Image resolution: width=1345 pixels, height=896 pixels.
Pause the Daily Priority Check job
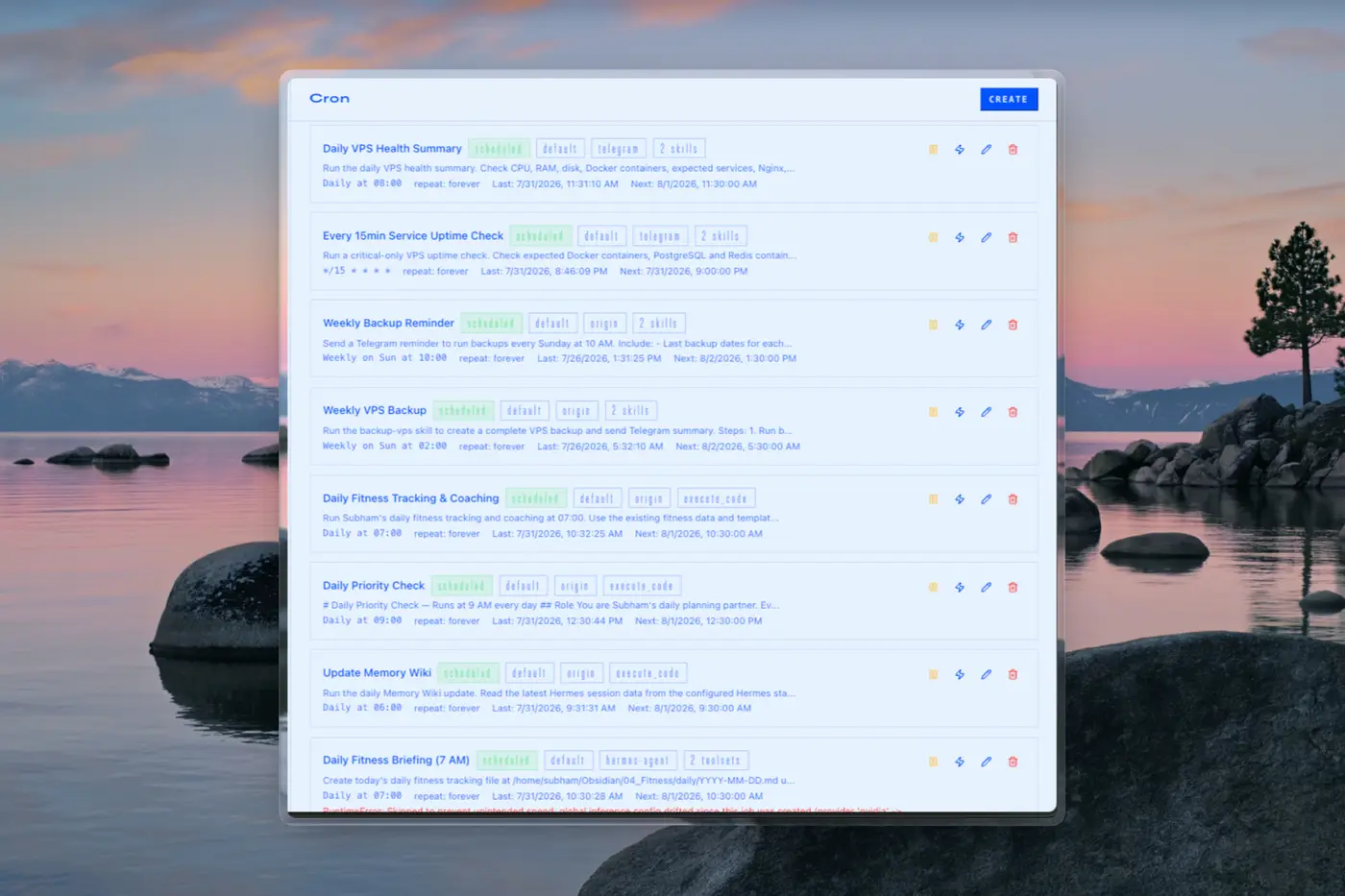click(x=933, y=587)
